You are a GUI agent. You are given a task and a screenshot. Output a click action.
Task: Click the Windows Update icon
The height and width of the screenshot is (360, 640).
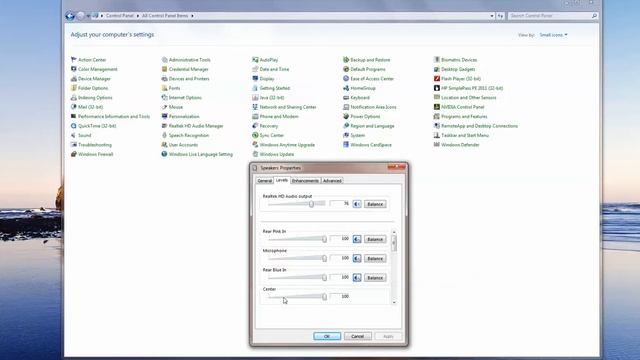[255, 154]
